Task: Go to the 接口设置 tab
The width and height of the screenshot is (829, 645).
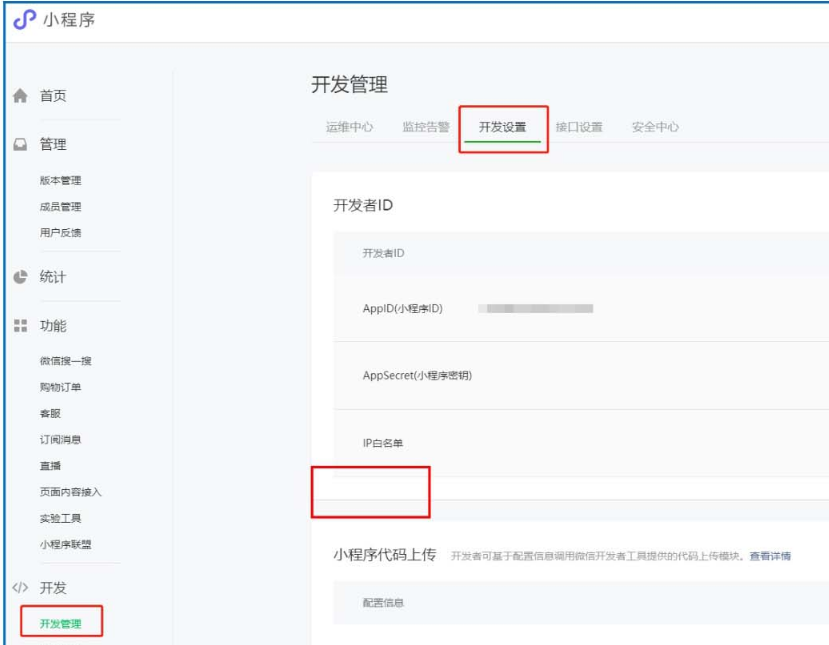Action: point(579,127)
